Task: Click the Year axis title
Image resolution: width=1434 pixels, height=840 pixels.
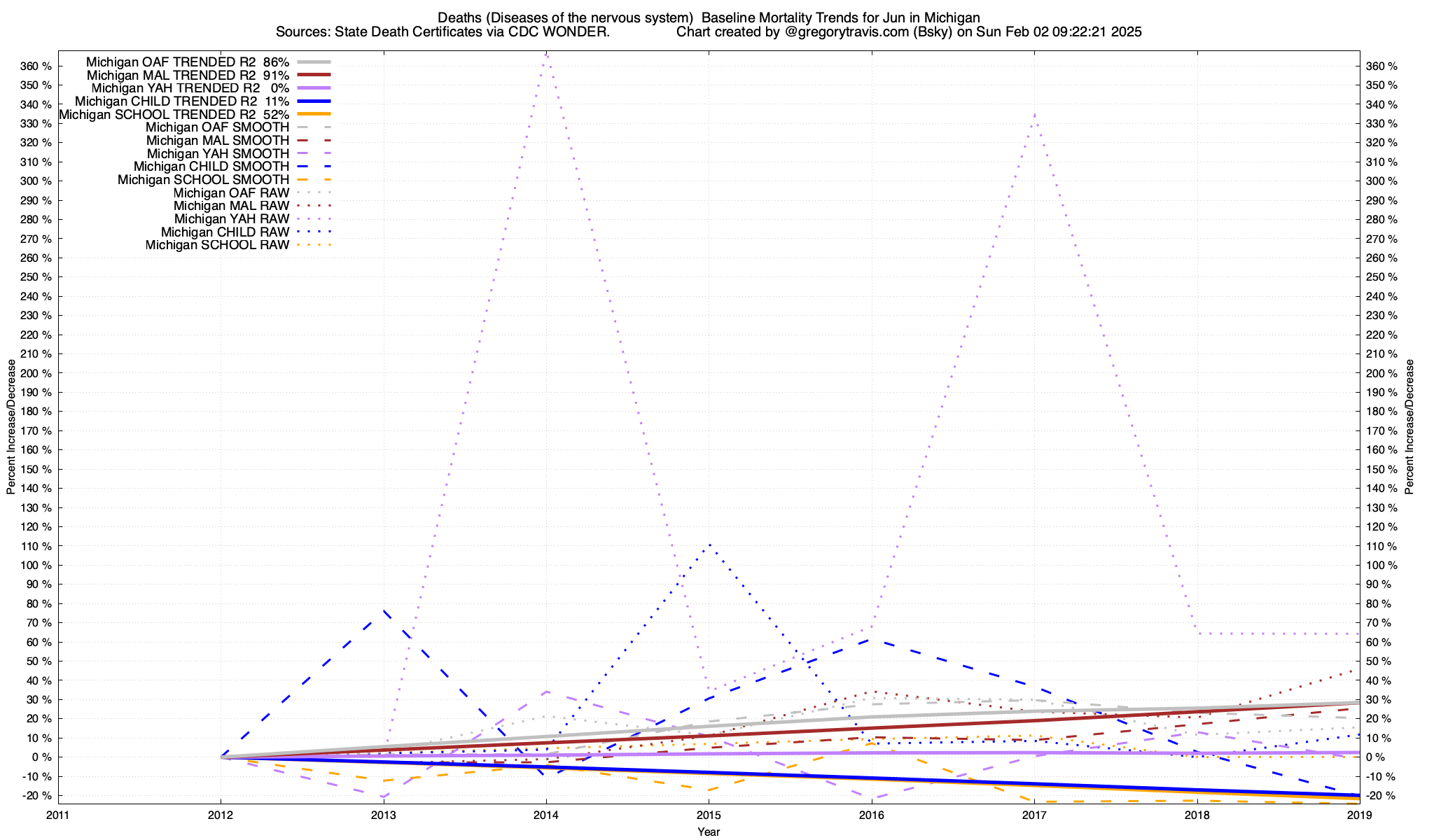Action: (x=708, y=832)
